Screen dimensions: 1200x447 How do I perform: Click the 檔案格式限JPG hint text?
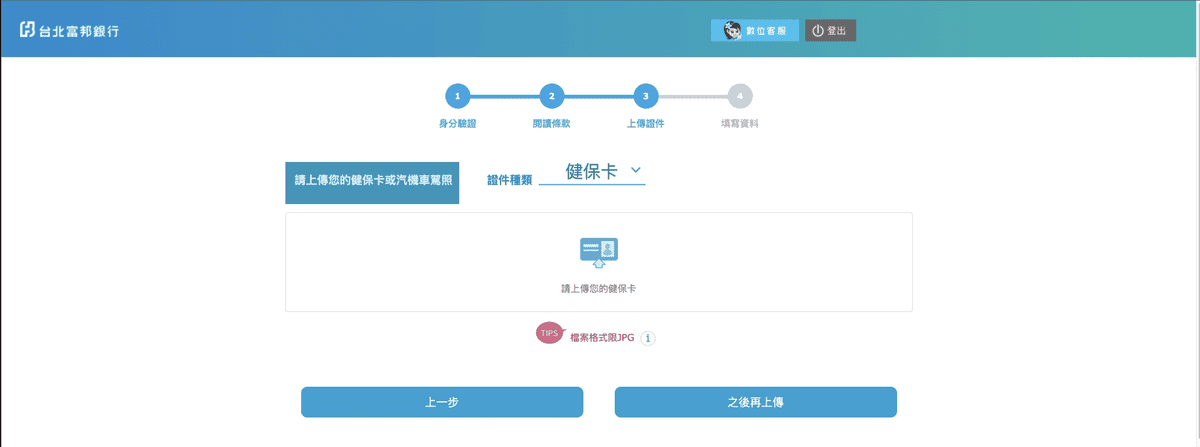[602, 338]
